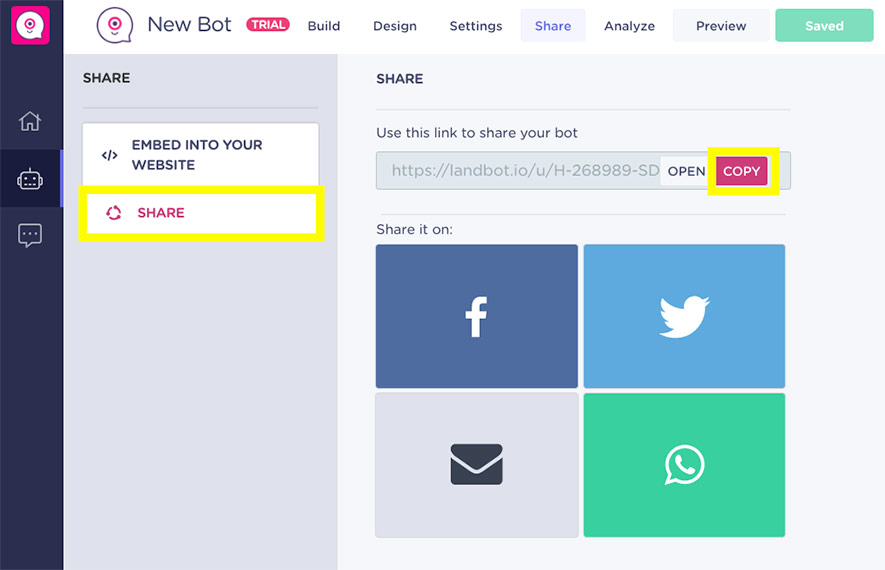Click the Preview button
885x570 pixels.
(x=721, y=26)
